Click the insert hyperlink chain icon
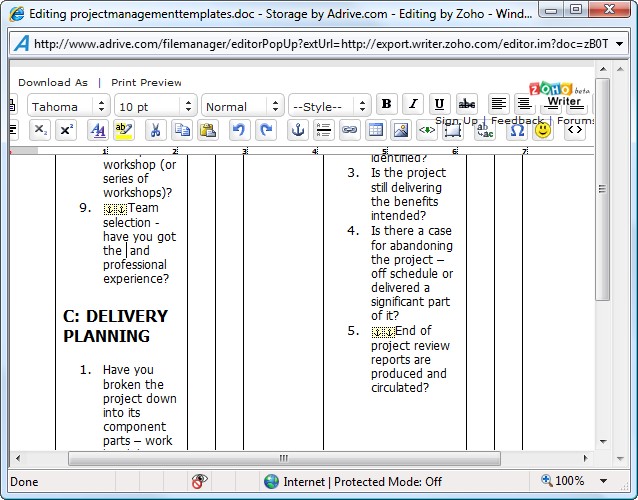 coord(349,130)
